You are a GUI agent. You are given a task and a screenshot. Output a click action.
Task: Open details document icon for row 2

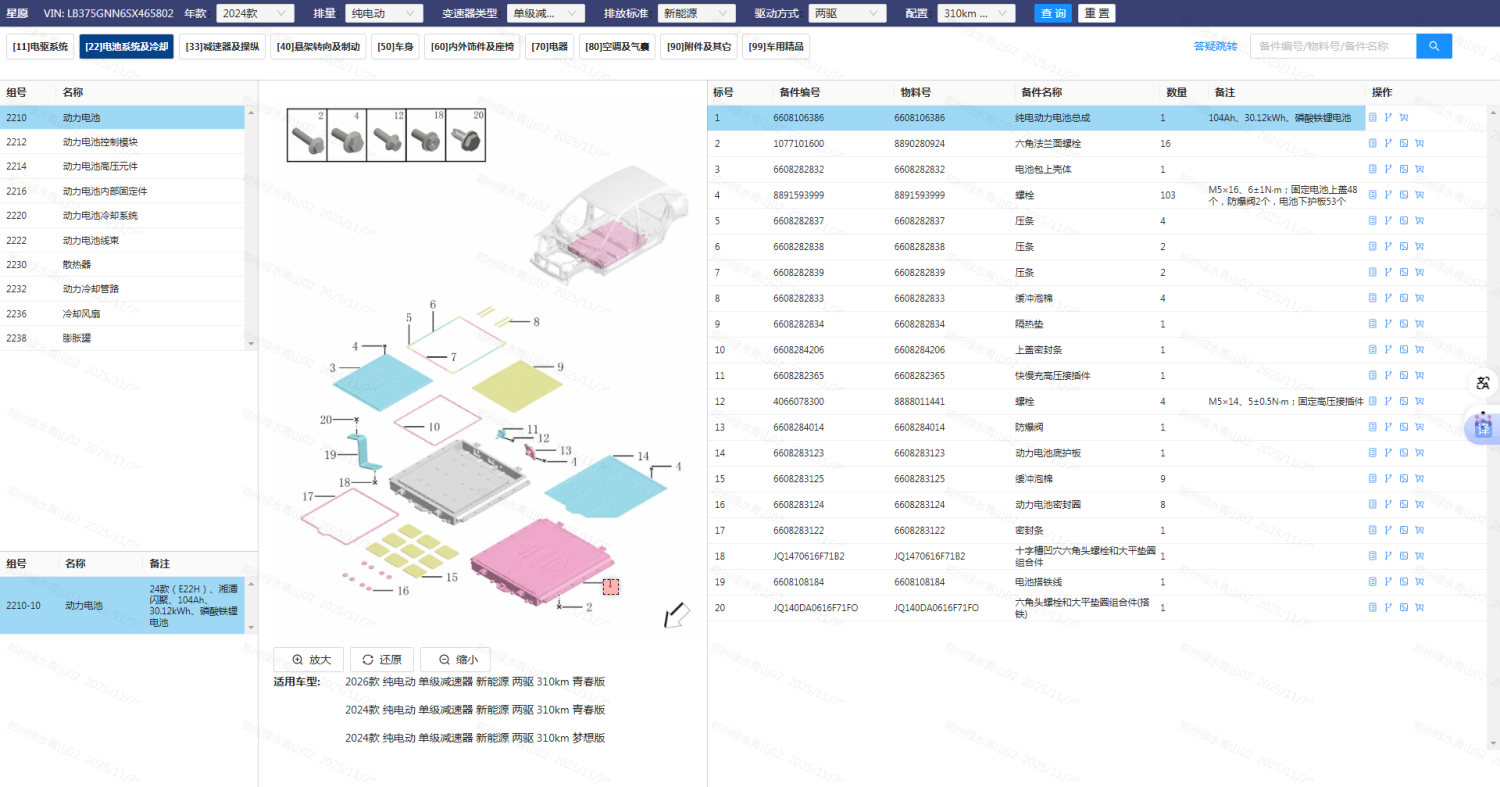click(x=1373, y=144)
